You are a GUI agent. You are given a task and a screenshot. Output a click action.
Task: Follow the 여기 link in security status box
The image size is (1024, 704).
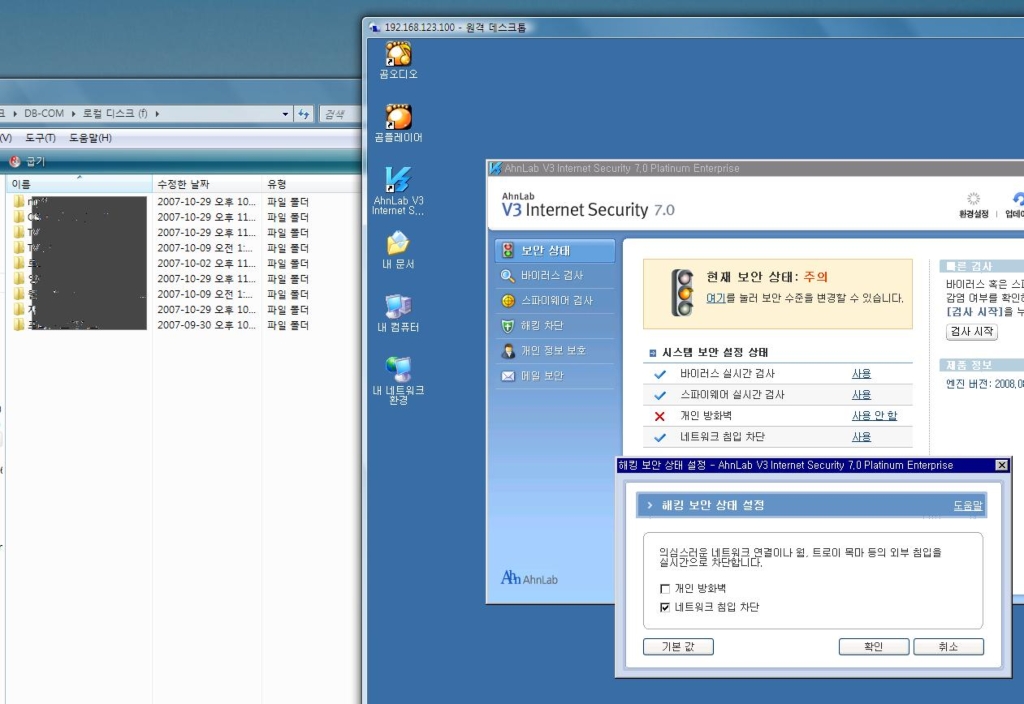(716, 298)
